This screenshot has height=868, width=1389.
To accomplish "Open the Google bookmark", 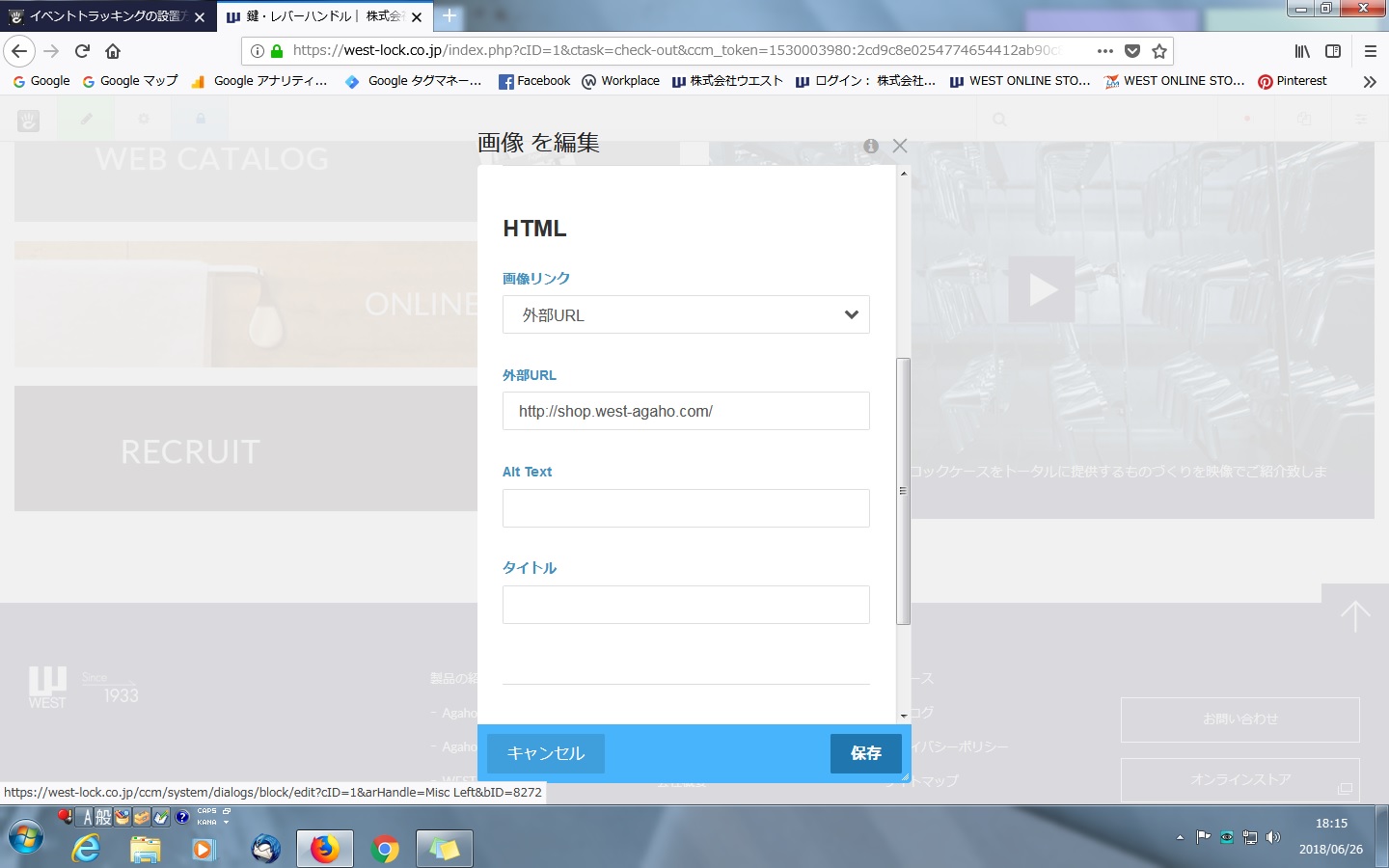I will (41, 81).
